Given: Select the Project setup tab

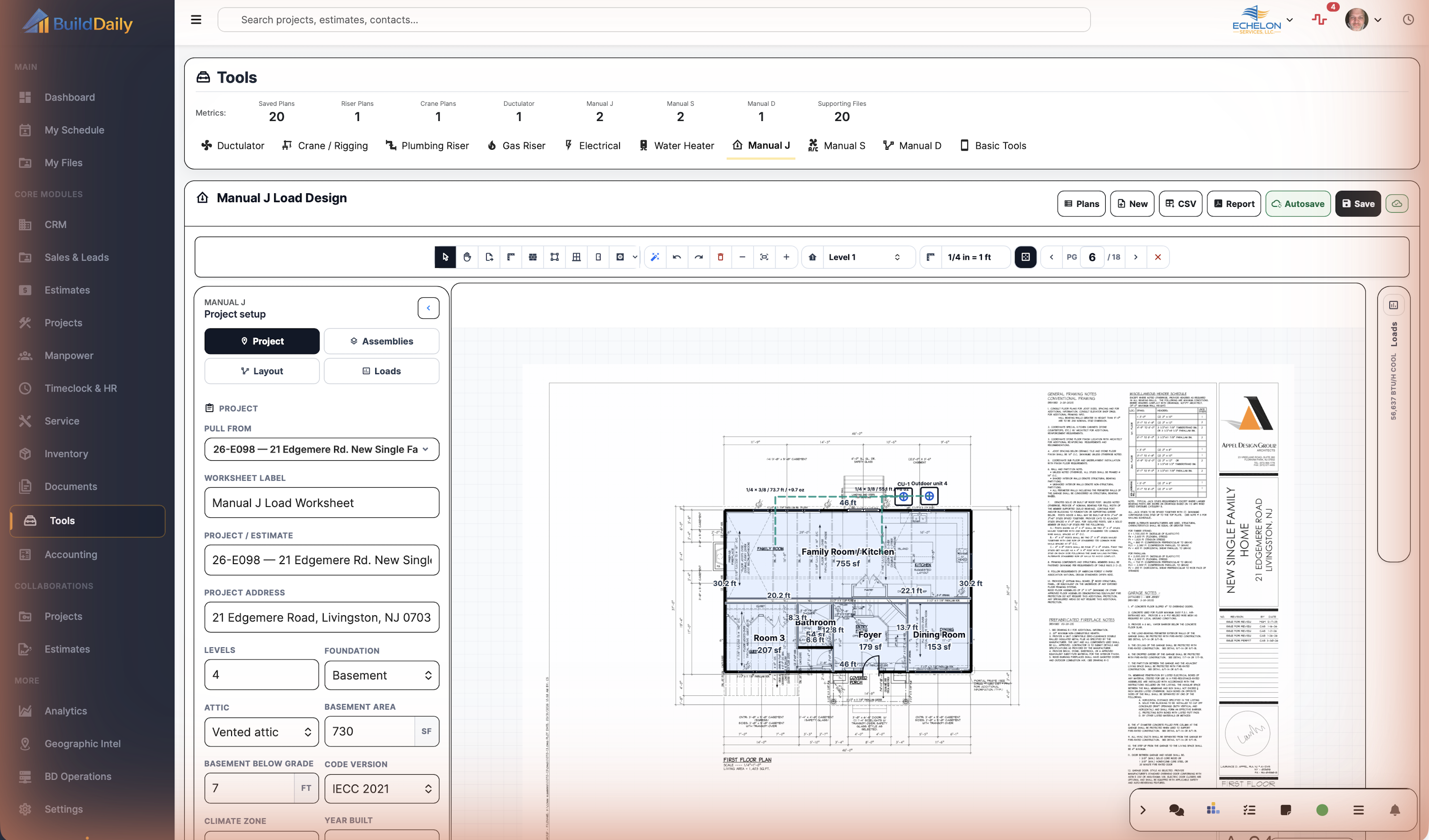Looking at the screenshot, I should click(x=262, y=341).
